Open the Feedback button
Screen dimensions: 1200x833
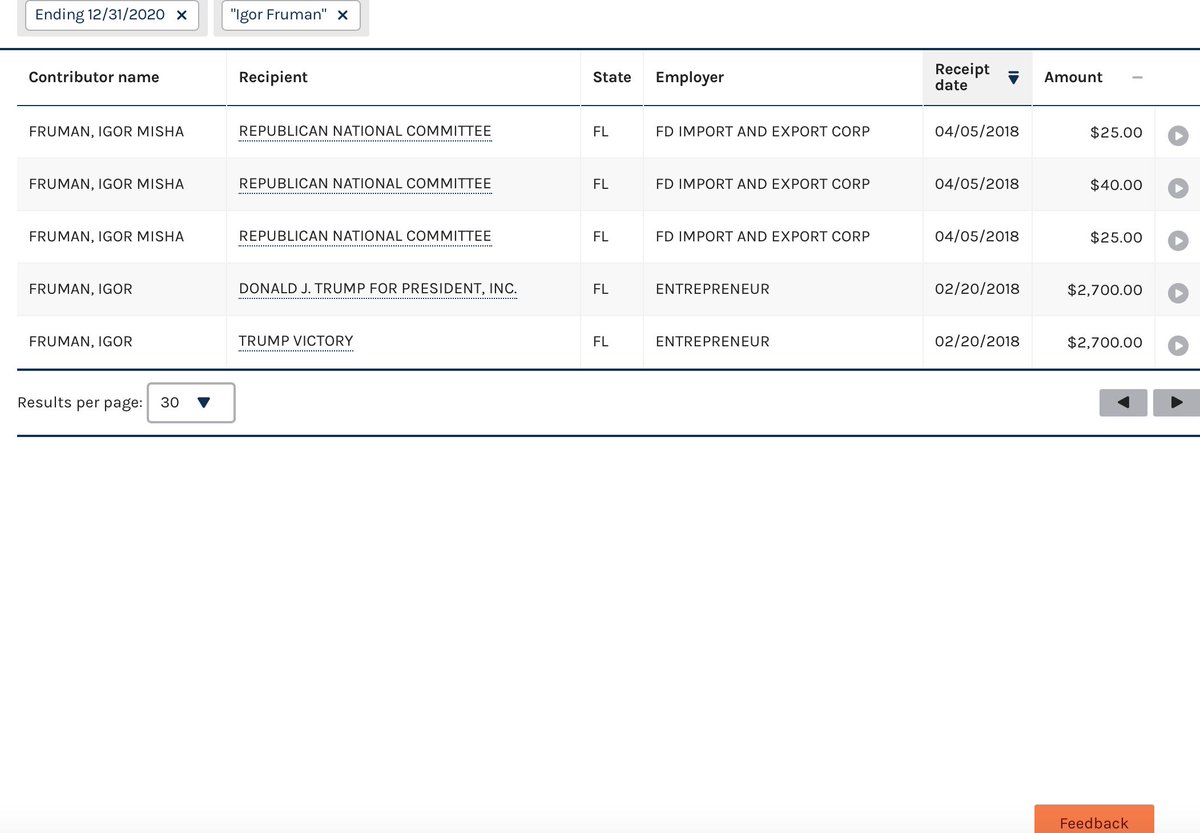1094,819
